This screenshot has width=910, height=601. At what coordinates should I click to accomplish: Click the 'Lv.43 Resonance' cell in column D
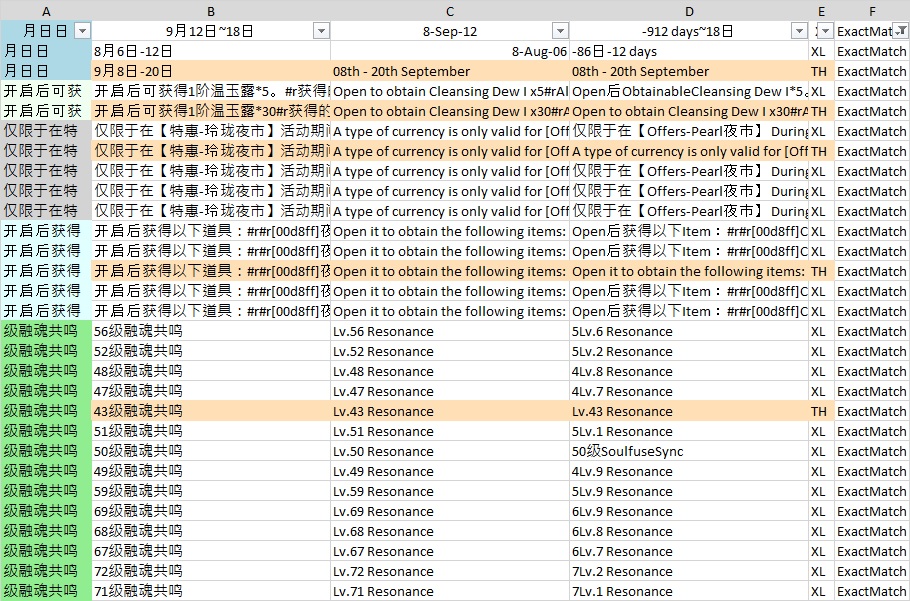689,411
